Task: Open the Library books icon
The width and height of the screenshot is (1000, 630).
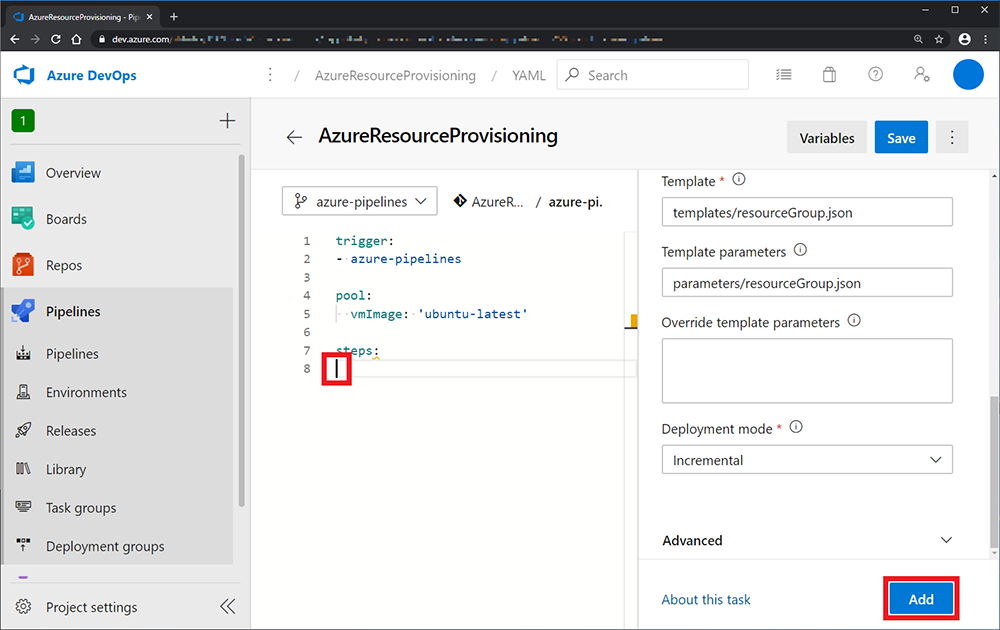Action: point(23,469)
